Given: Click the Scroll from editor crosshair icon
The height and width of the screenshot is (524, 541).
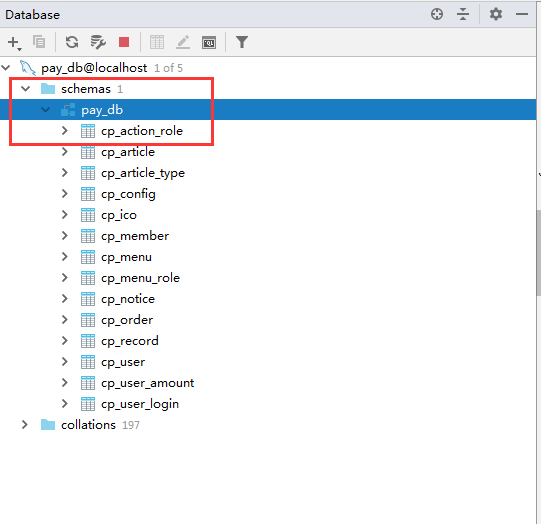Looking at the screenshot, I should click(x=437, y=14).
